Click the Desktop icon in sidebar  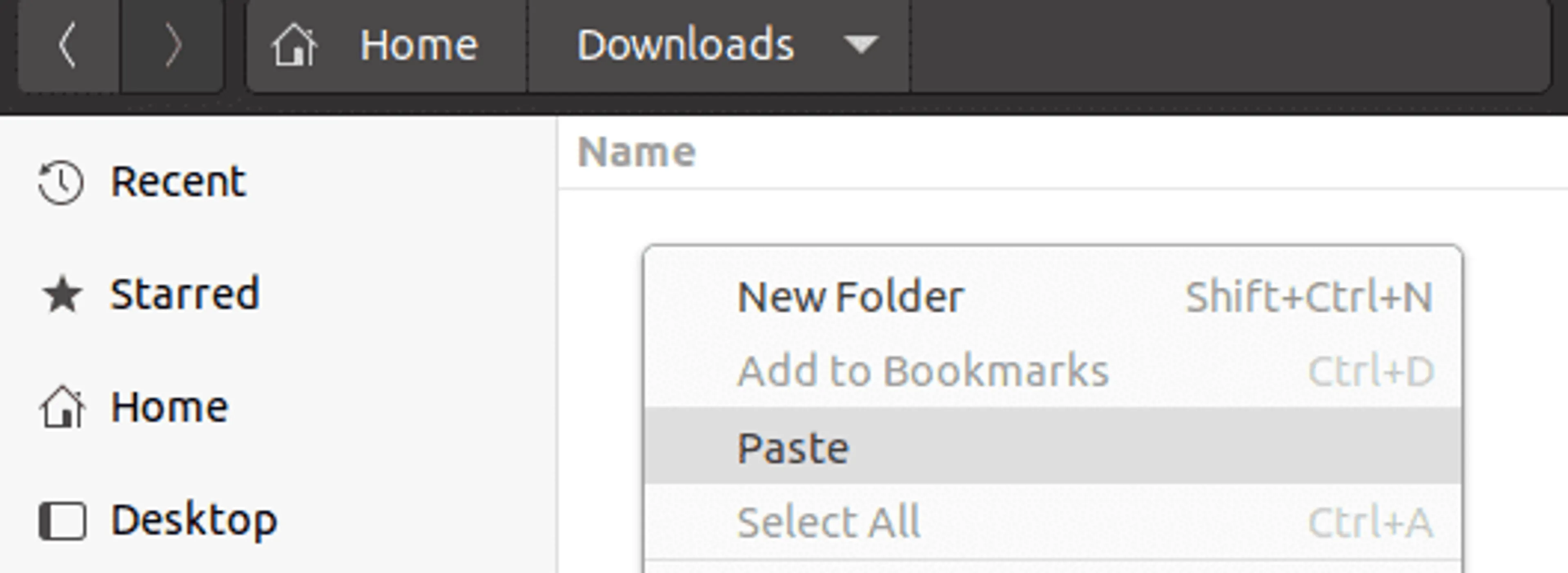point(62,521)
